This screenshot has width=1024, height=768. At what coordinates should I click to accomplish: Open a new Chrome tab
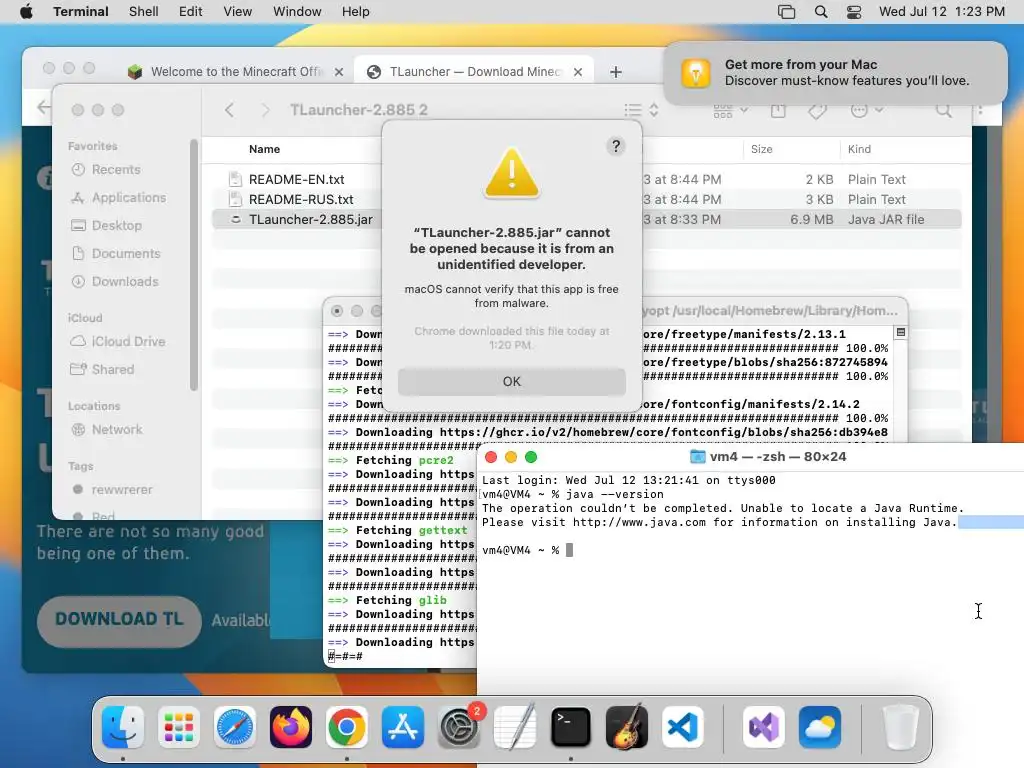(x=615, y=72)
